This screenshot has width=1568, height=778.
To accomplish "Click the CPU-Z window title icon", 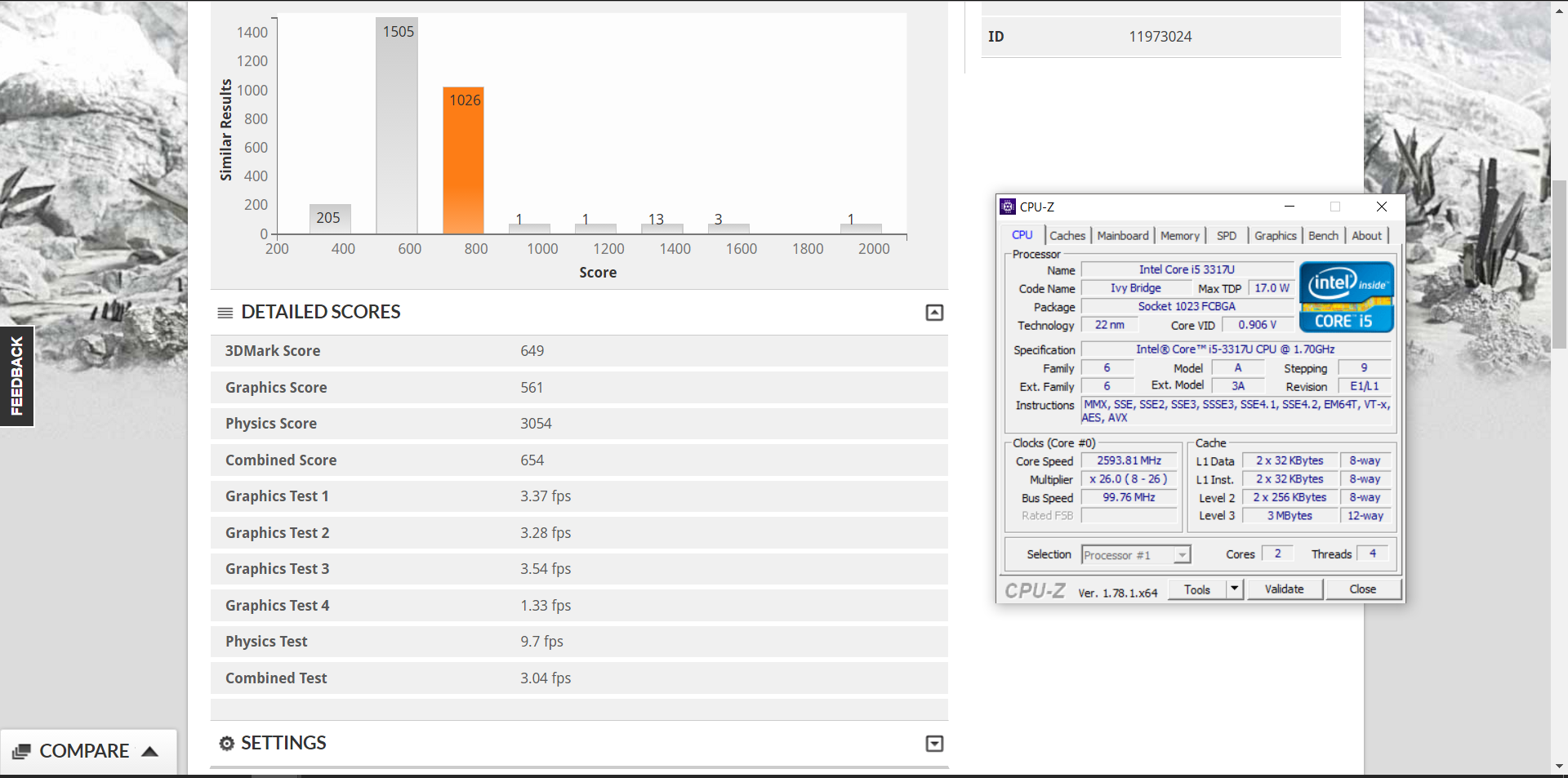I will pyautogui.click(x=1008, y=207).
